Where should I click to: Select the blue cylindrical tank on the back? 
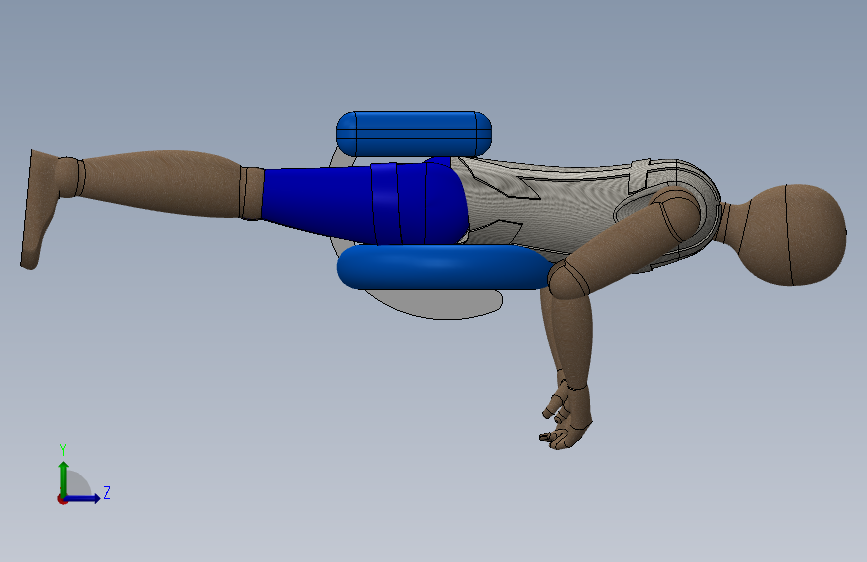point(414,133)
